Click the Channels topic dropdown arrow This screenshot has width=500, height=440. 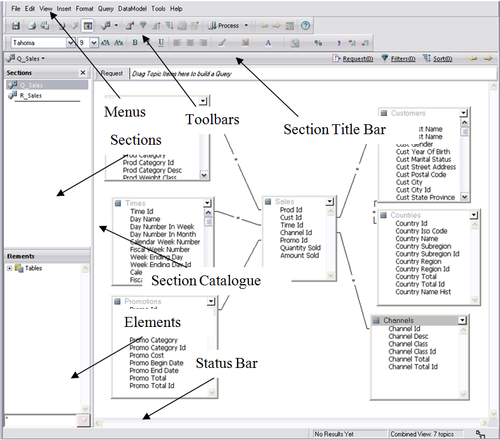point(462,320)
